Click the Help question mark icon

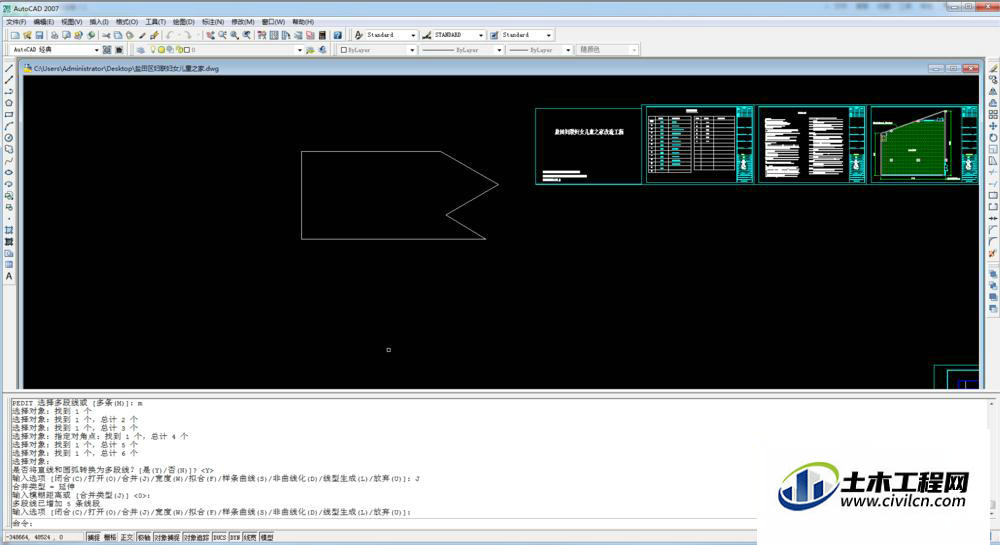click(337, 35)
